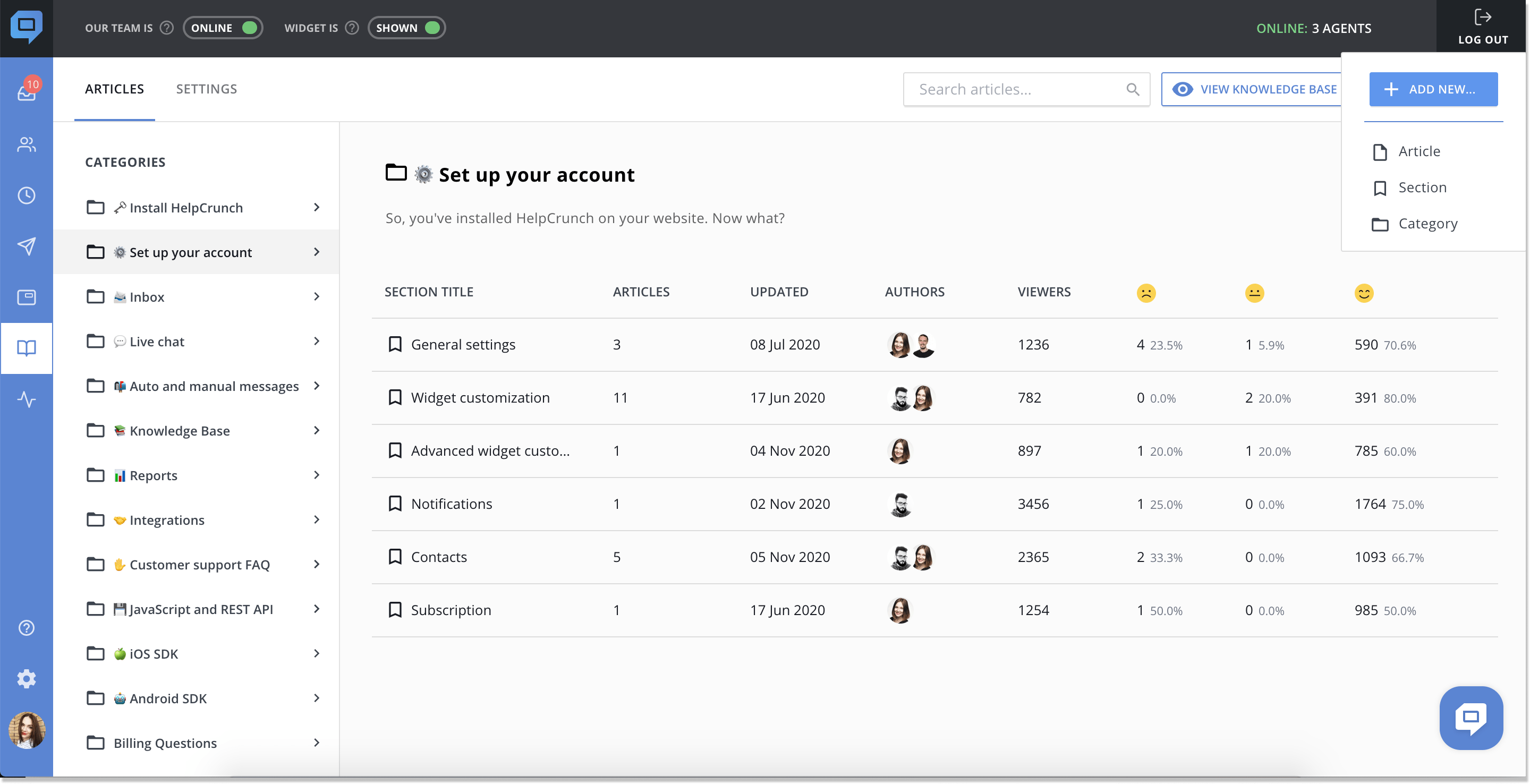Click the Log Out icon
The height and width of the screenshot is (784, 1530).
pos(1483,17)
